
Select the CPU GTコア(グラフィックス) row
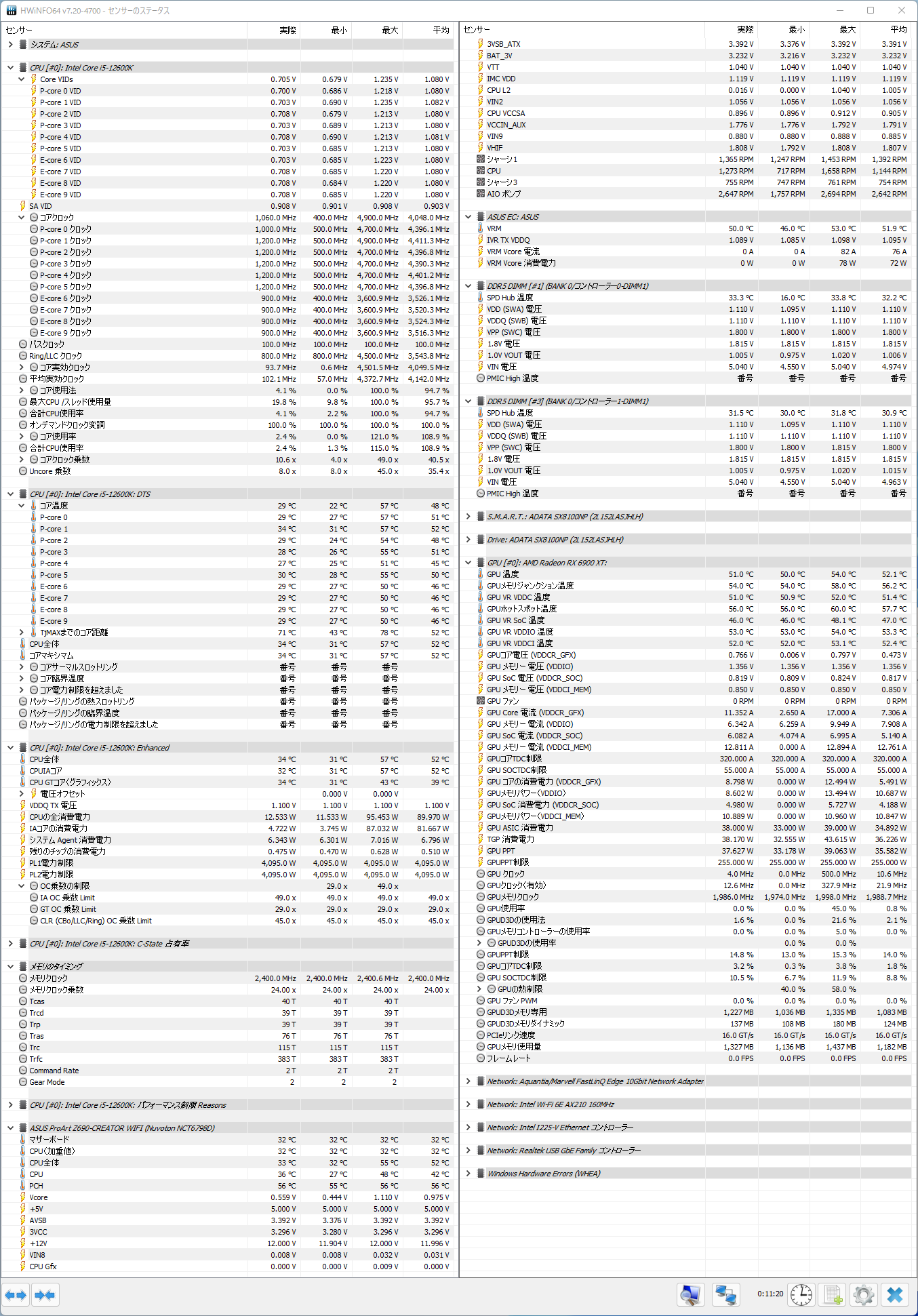point(228,782)
